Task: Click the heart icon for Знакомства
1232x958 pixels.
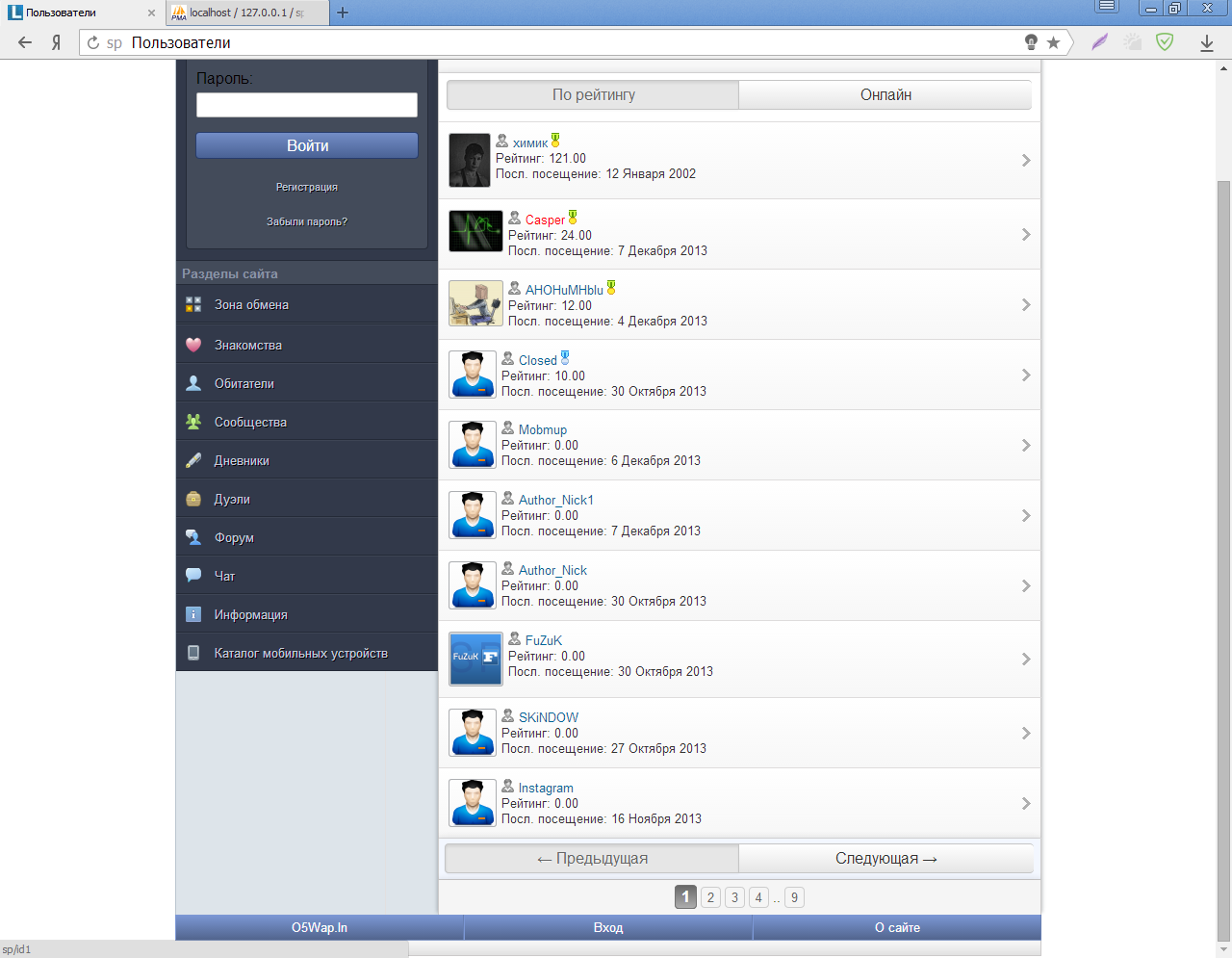Action: (193, 345)
